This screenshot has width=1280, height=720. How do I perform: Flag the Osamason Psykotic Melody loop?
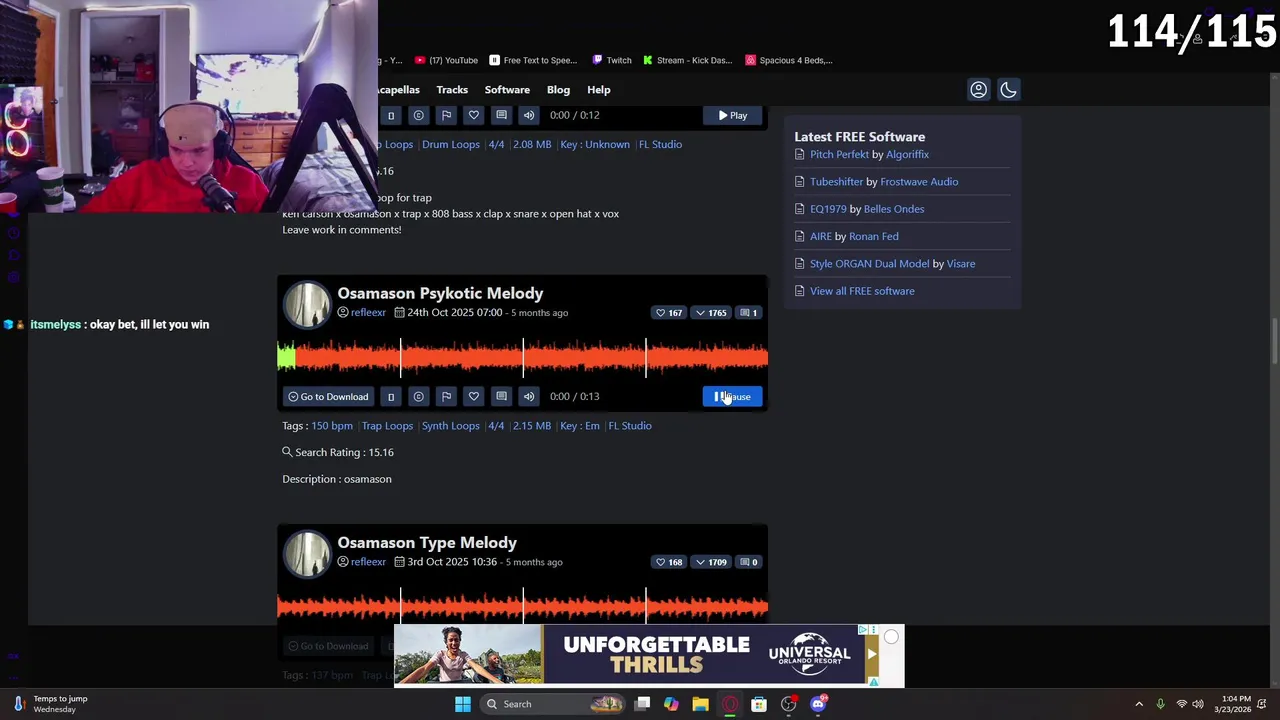446,397
